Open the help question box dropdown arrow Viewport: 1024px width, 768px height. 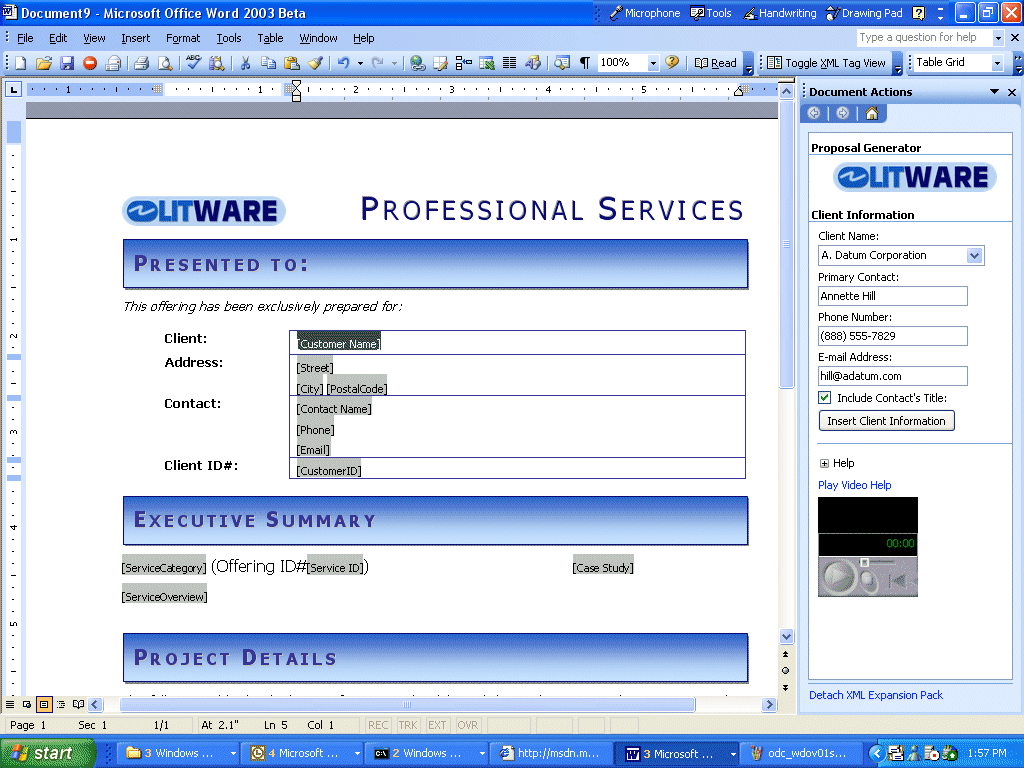click(998, 38)
